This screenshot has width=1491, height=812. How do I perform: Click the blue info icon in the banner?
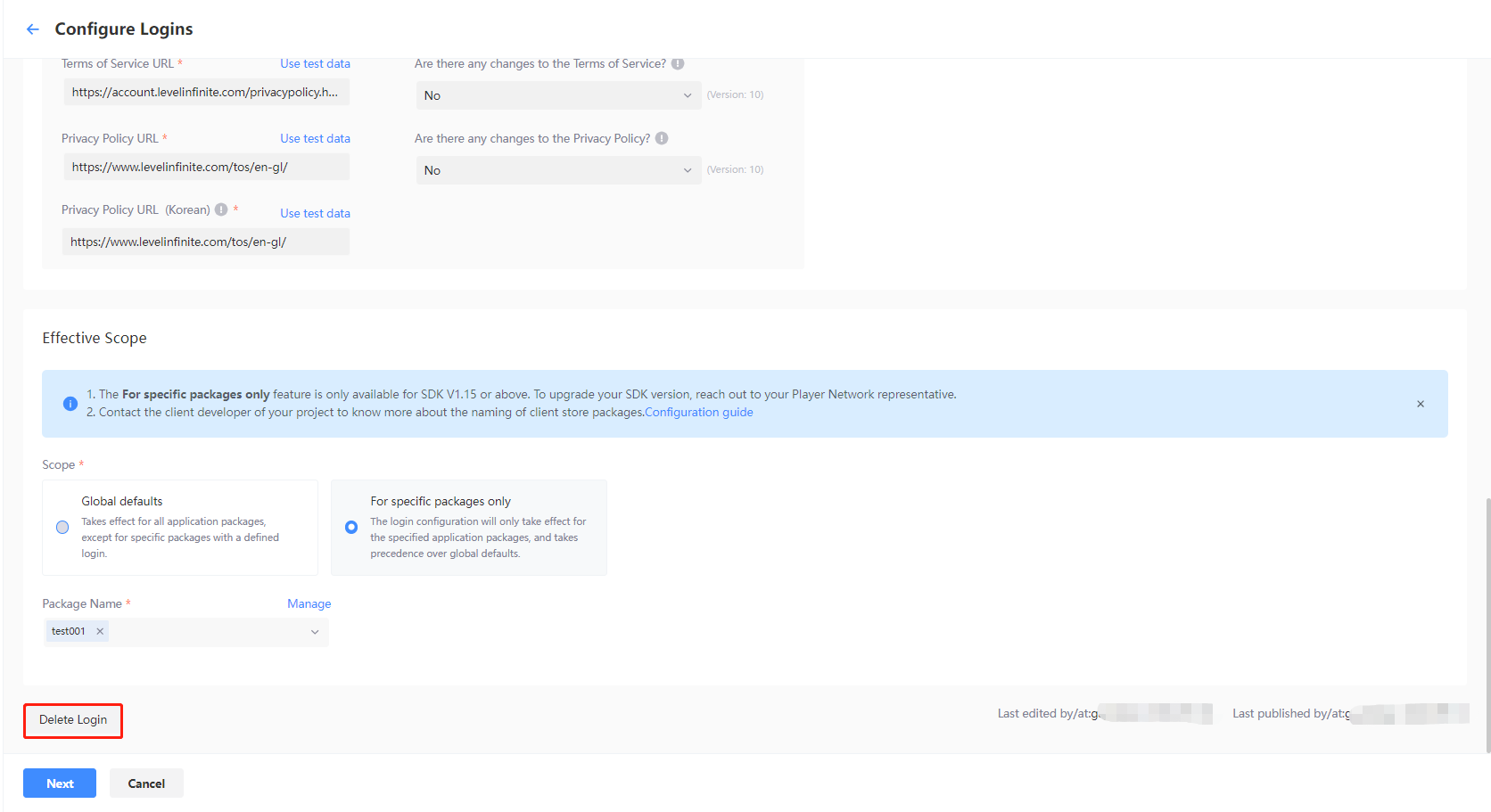coord(70,404)
